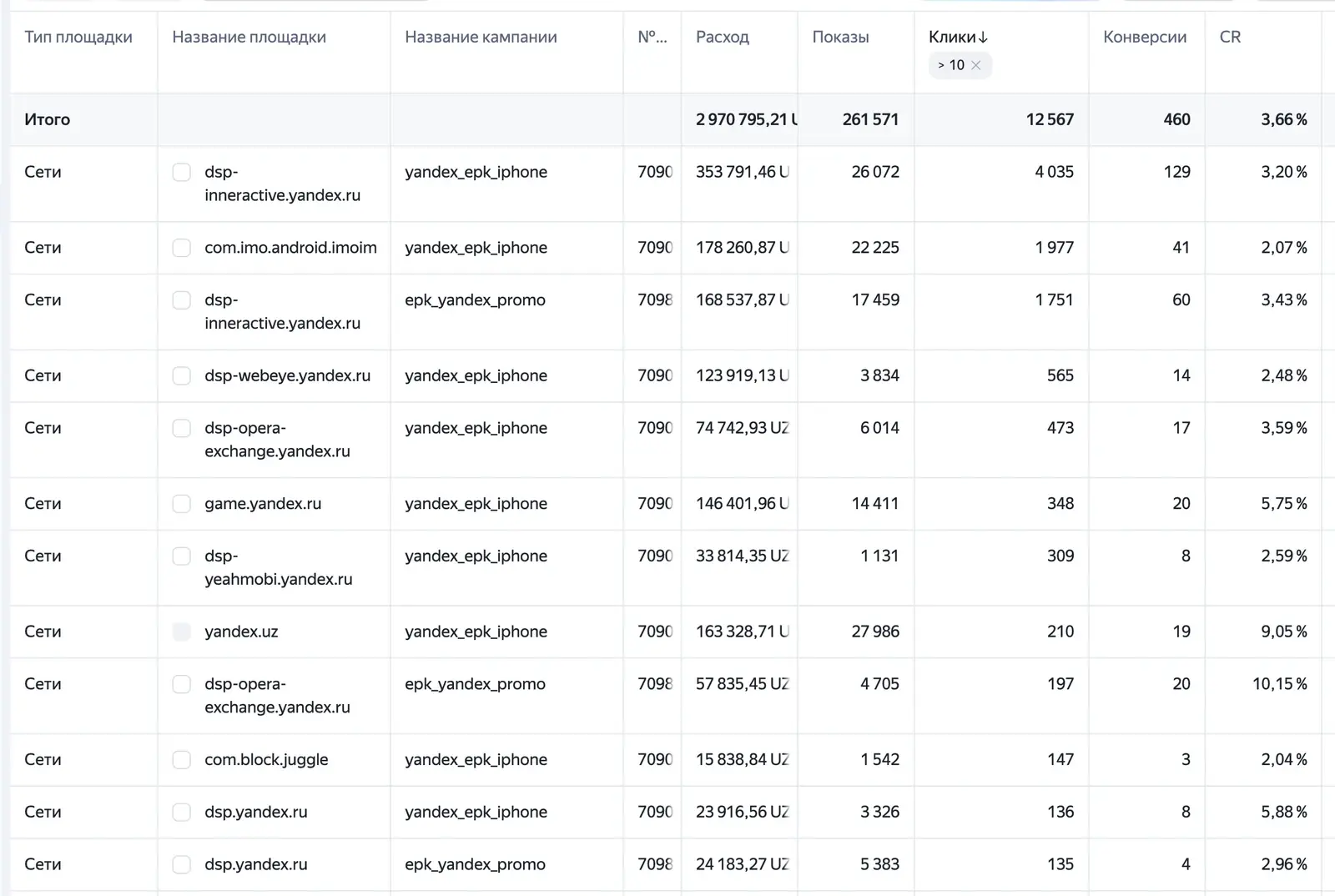The image size is (1335, 896).
Task: Click the Итого totals row label
Action: 48,119
